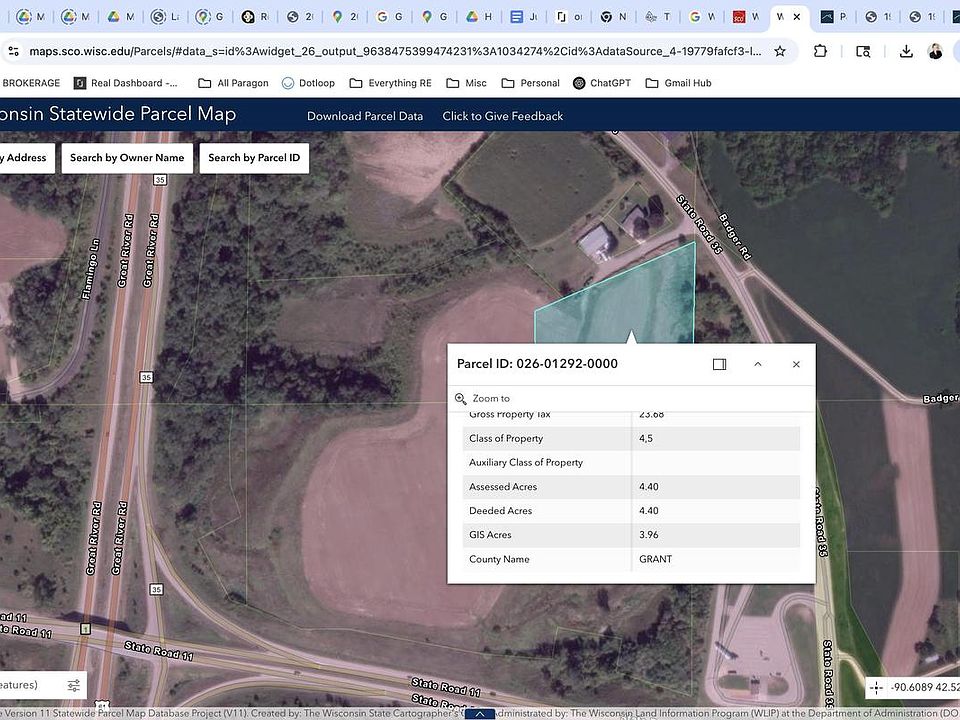Open the feature filter settings icon

(74, 685)
